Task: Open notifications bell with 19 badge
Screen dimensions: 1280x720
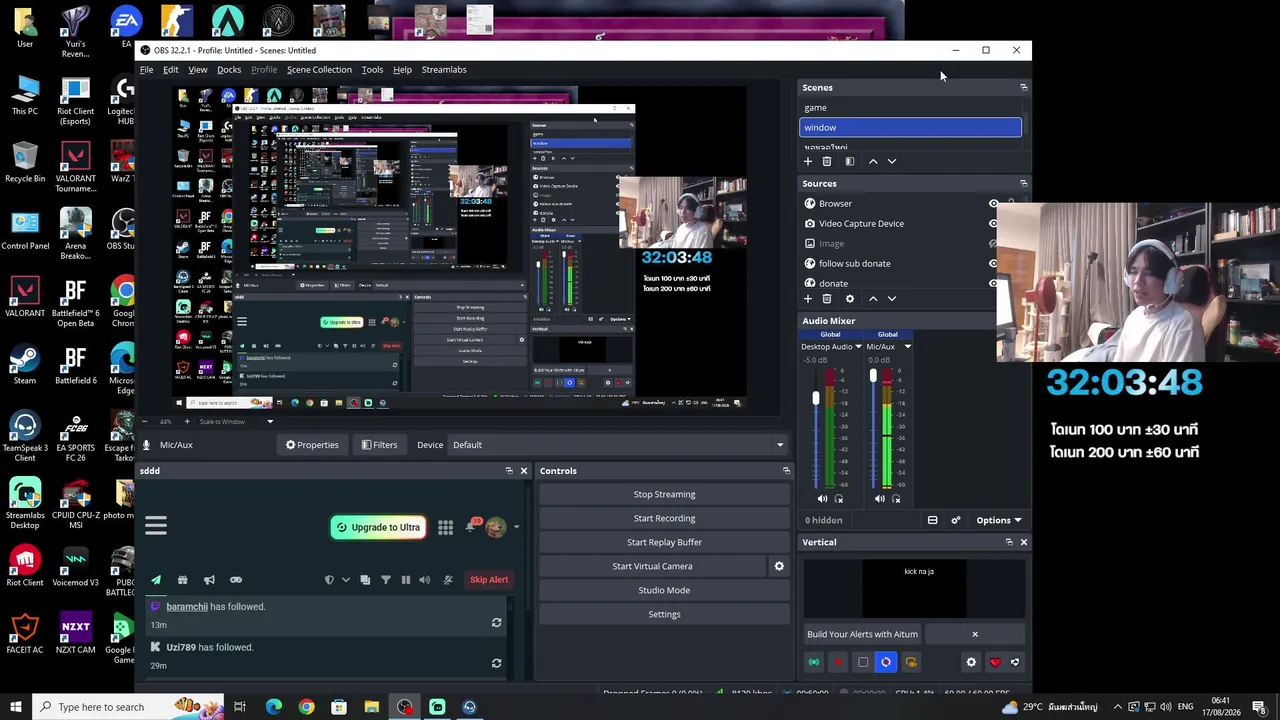Action: (x=472, y=525)
